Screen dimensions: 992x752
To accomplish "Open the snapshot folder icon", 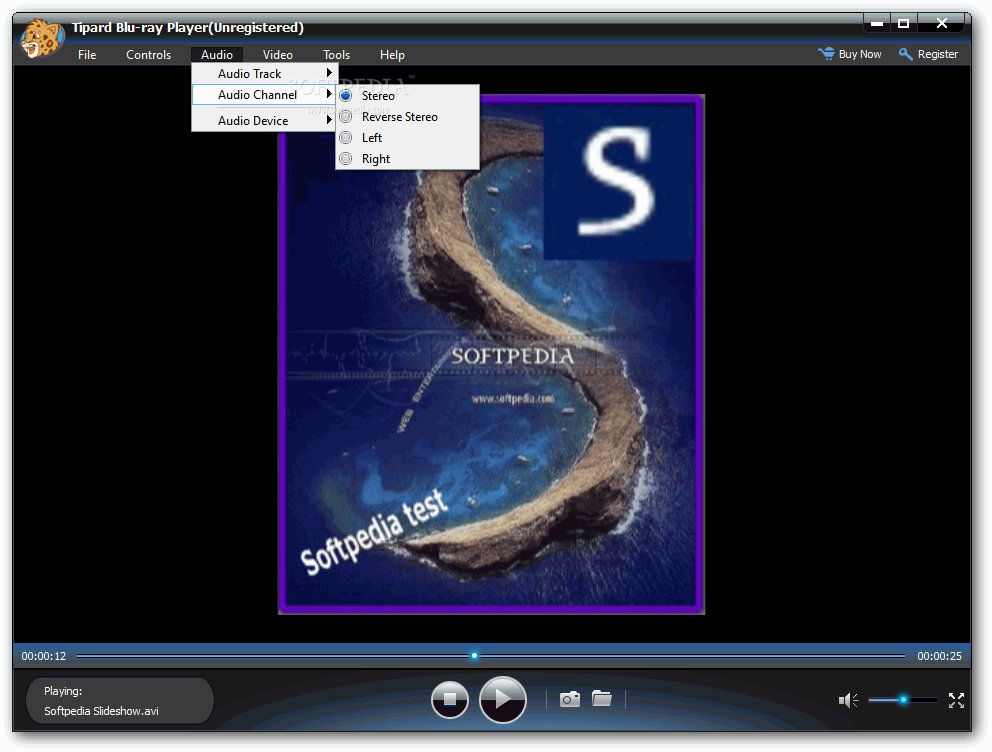I will (x=602, y=698).
